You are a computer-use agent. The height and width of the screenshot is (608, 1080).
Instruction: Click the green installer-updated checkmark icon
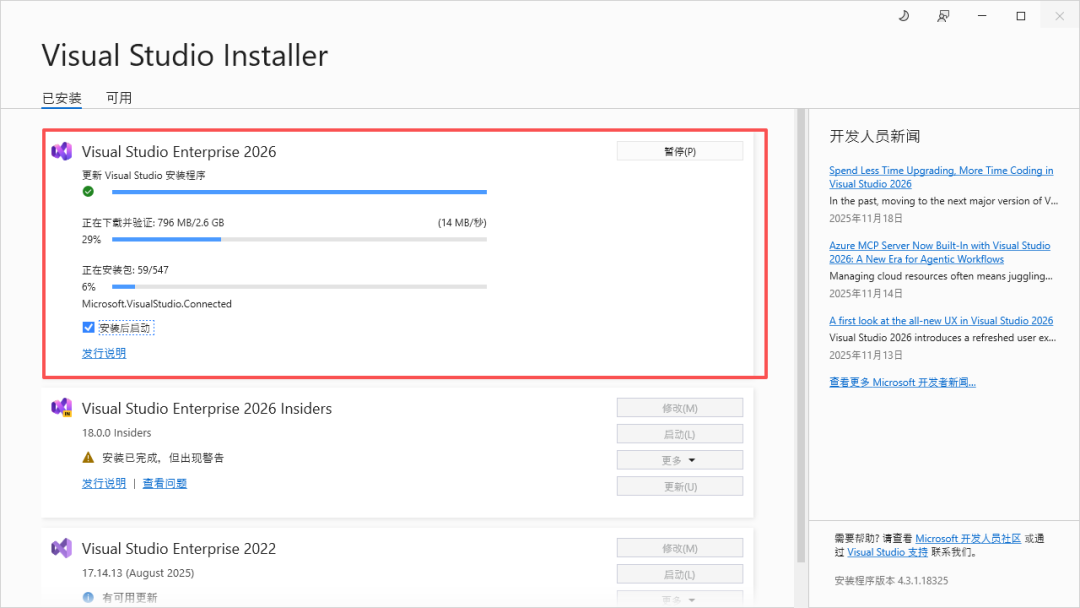coord(88,191)
